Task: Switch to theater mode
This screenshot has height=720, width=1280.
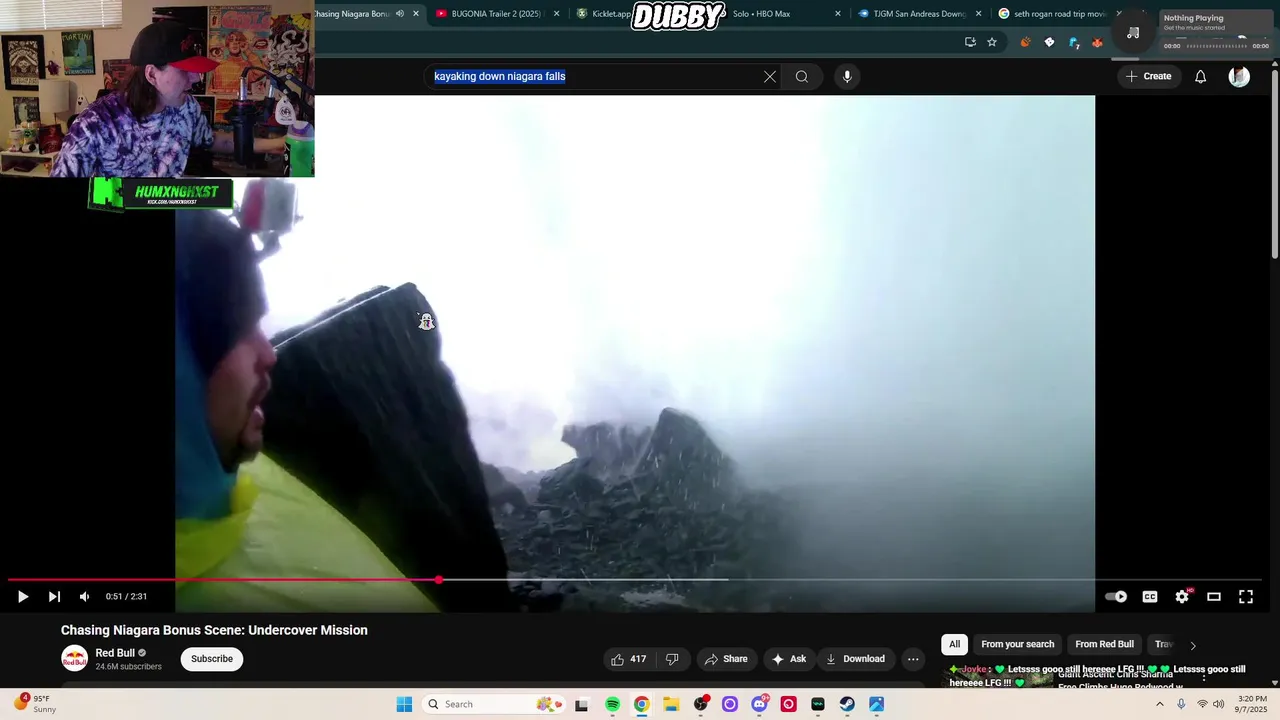Action: coord(1214,596)
